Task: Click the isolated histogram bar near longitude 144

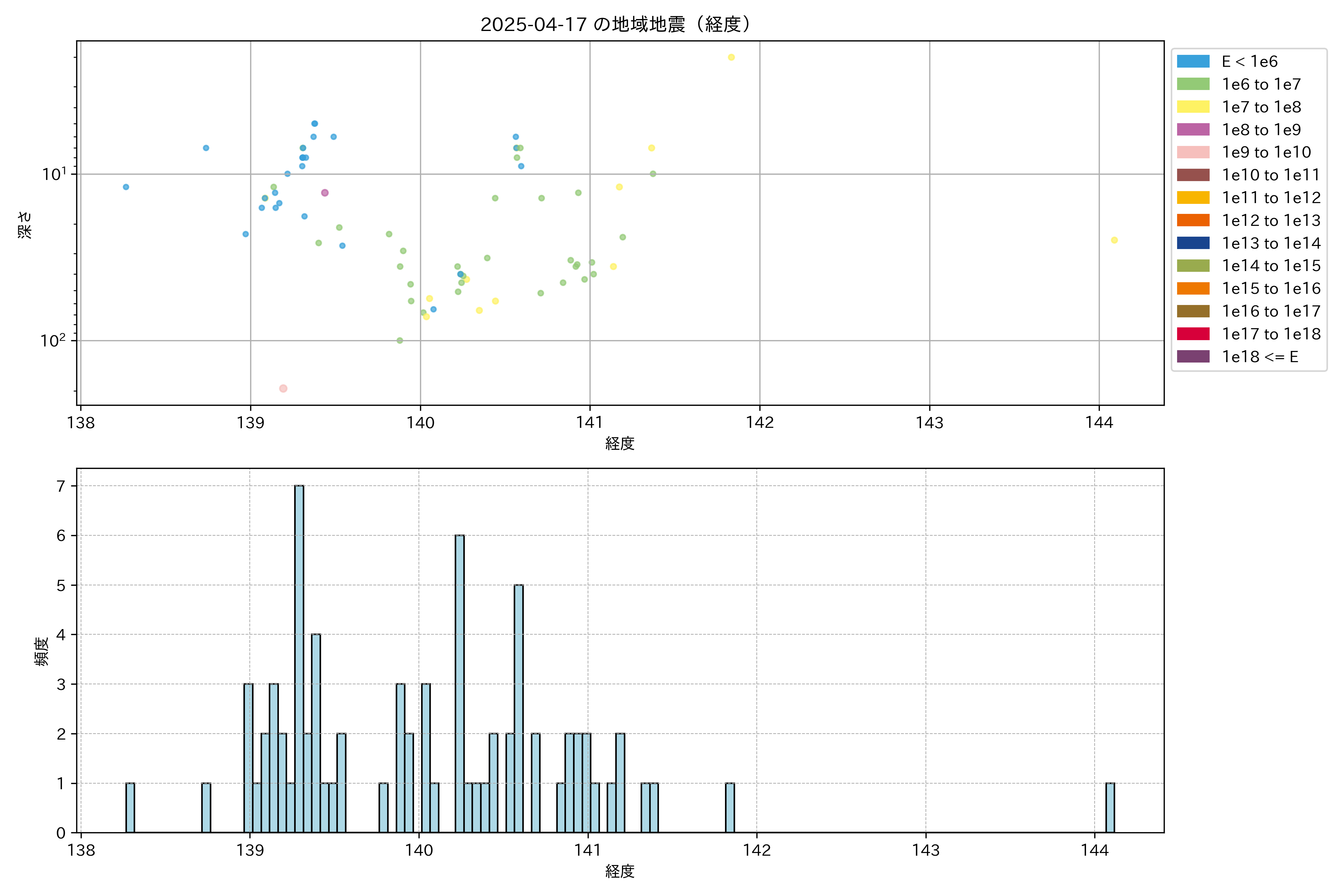Action: (1110, 808)
